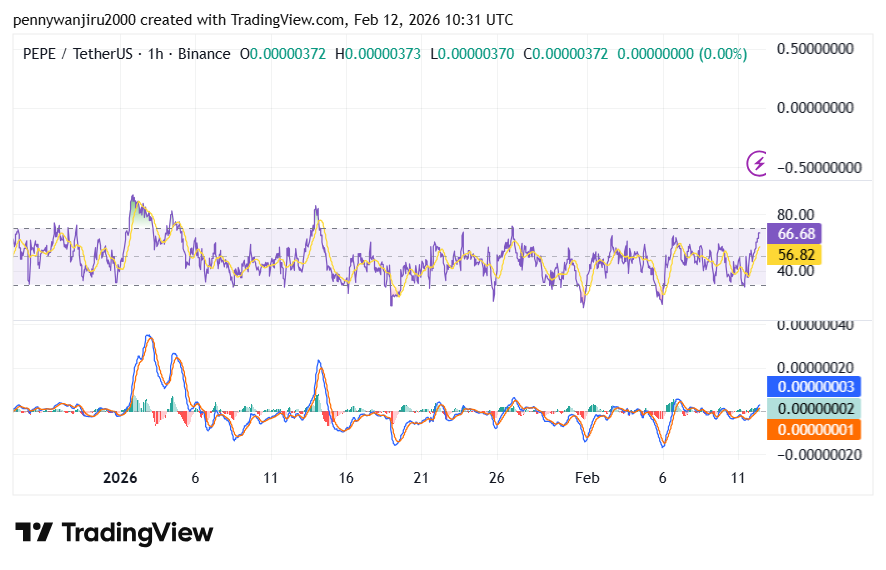Click the purple lightning bolt icon
This screenshot has height=570, width=886.
[758, 162]
